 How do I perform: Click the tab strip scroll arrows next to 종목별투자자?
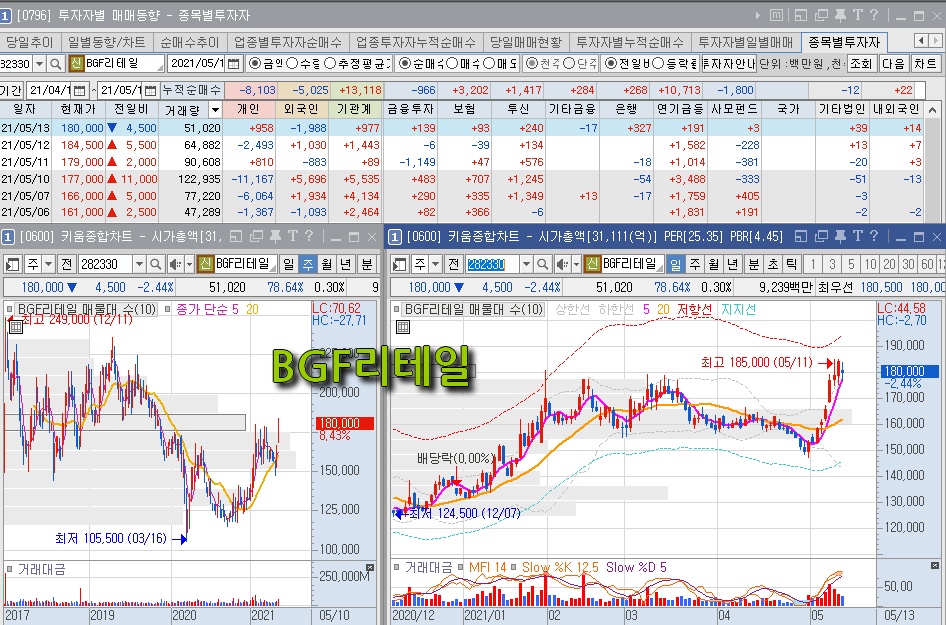click(x=929, y=41)
